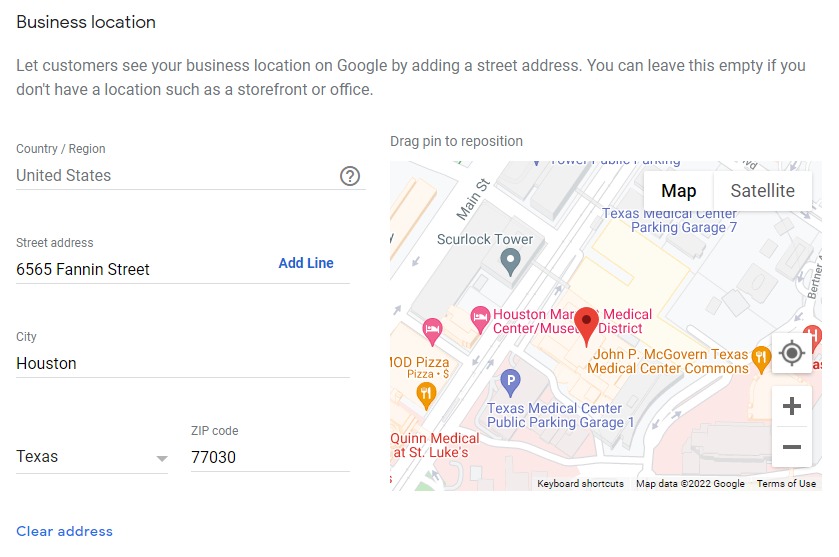Click the Country/Region help question mark icon
The image size is (839, 557).
coord(350,176)
